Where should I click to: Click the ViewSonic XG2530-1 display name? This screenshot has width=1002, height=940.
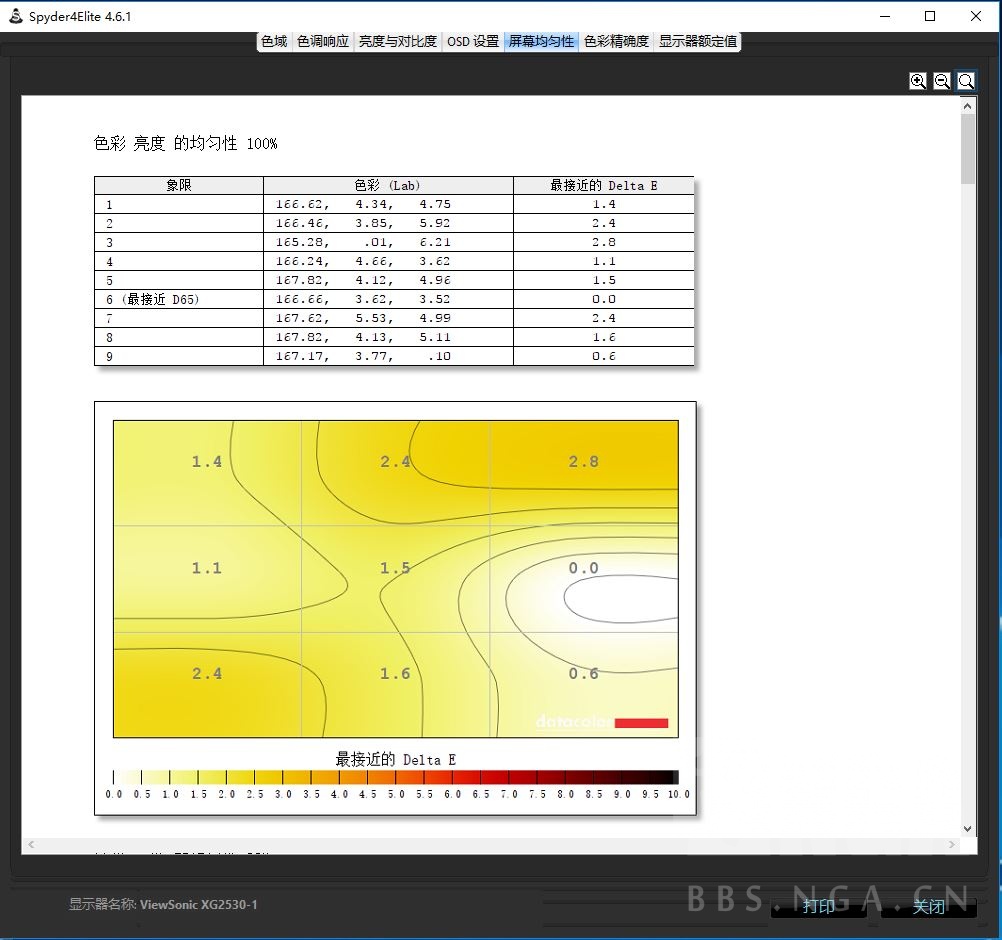(199, 905)
